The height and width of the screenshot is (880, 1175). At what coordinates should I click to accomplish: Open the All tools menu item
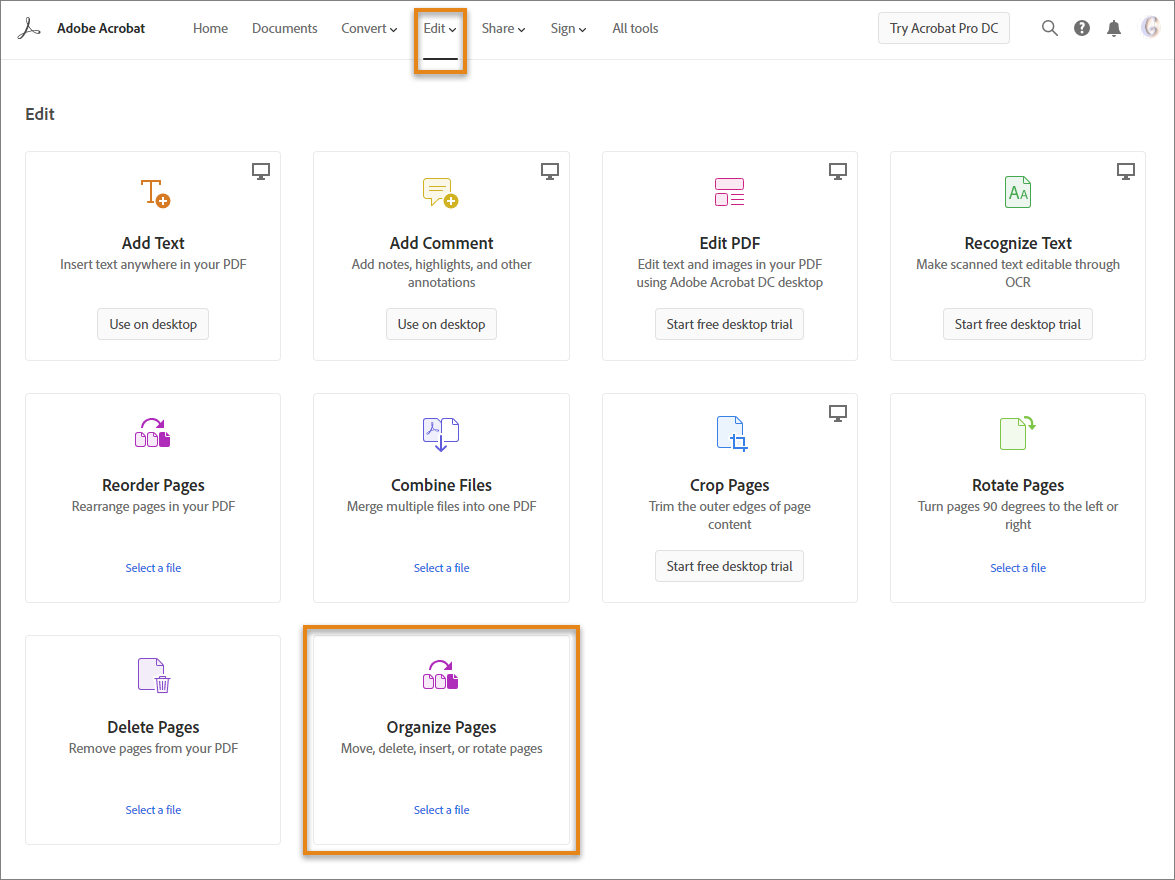click(635, 28)
